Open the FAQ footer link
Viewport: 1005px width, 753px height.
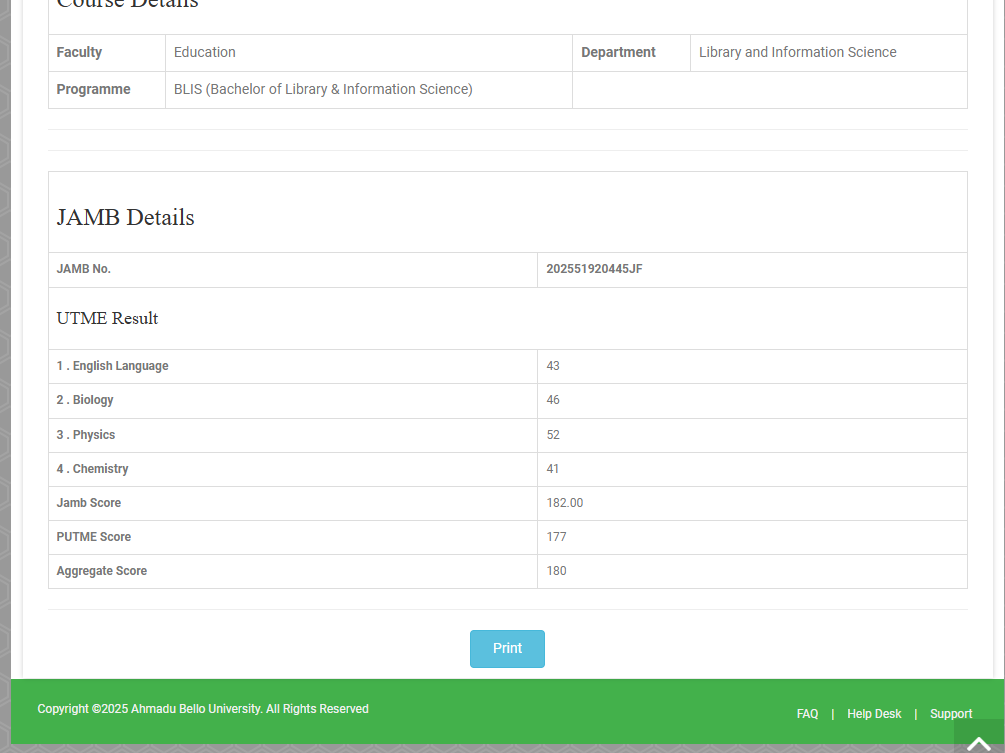click(807, 714)
